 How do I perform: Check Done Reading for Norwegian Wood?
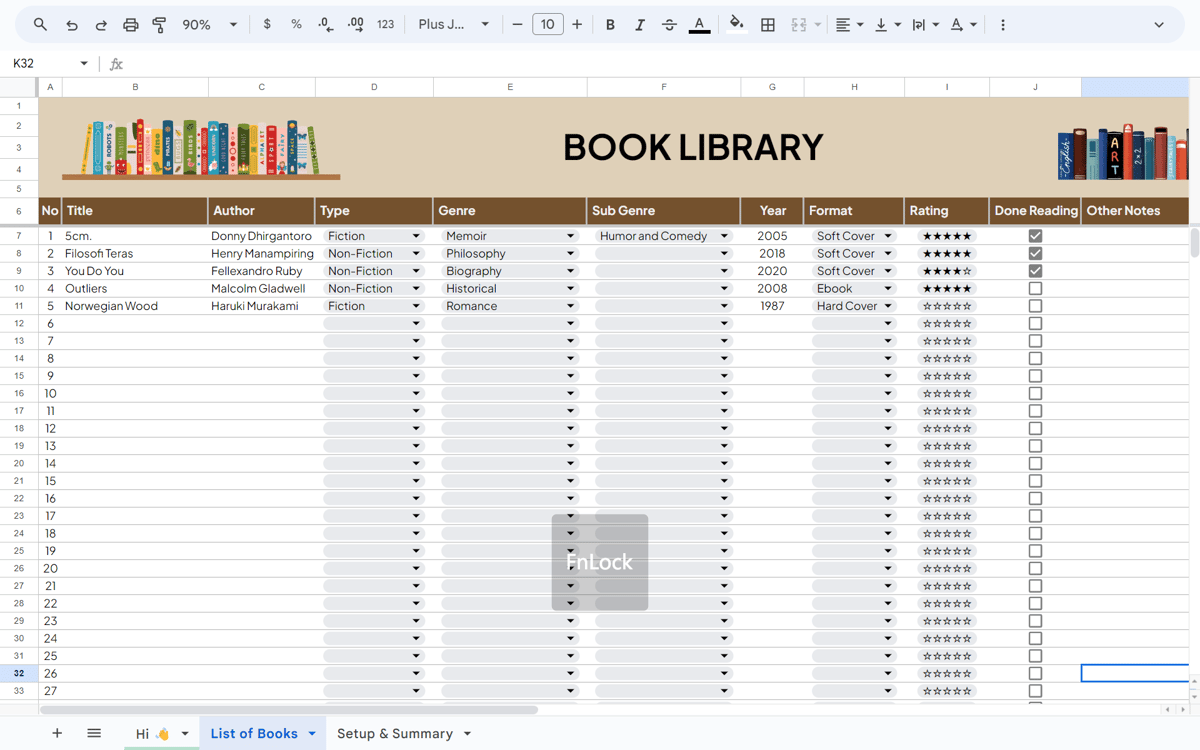pyautogui.click(x=1035, y=306)
